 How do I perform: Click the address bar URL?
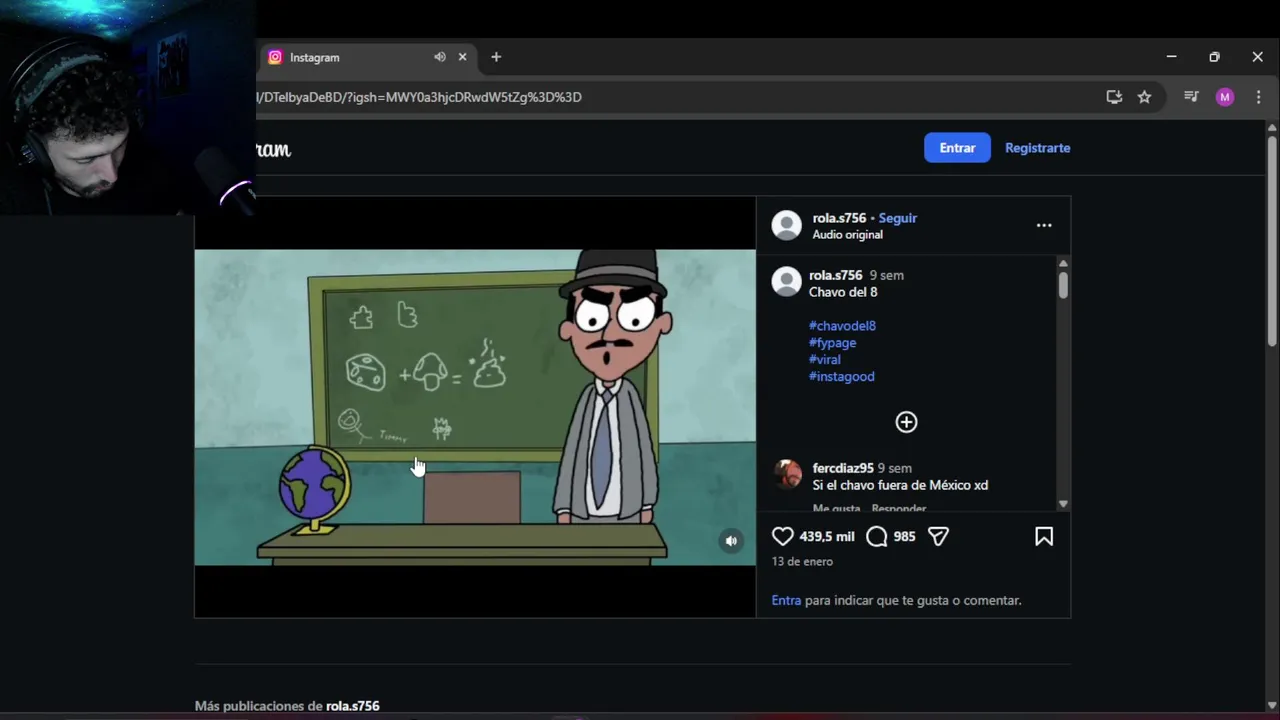[420, 97]
